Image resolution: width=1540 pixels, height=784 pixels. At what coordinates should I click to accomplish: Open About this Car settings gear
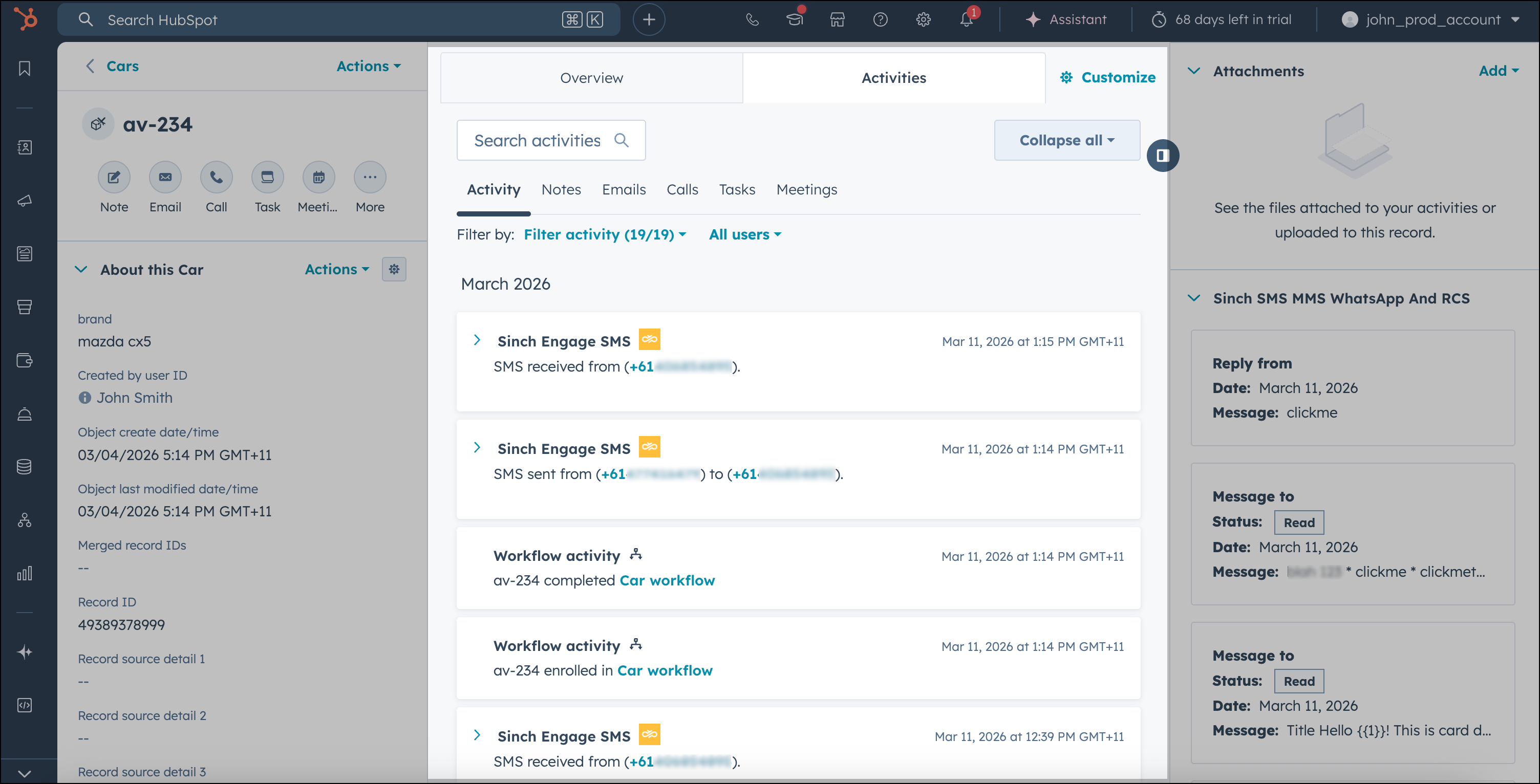394,270
